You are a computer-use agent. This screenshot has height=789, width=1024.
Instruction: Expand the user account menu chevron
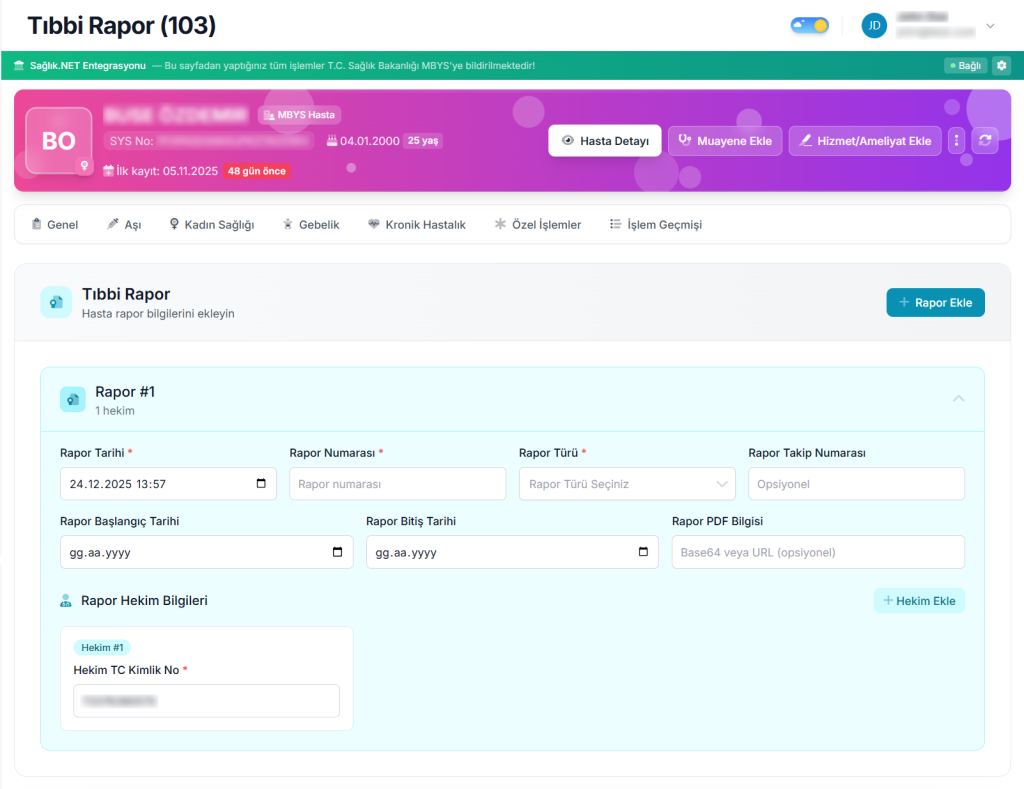tap(990, 26)
